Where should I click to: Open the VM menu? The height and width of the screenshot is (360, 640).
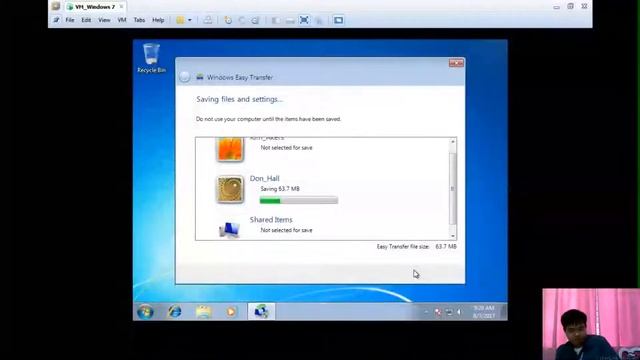(x=122, y=20)
